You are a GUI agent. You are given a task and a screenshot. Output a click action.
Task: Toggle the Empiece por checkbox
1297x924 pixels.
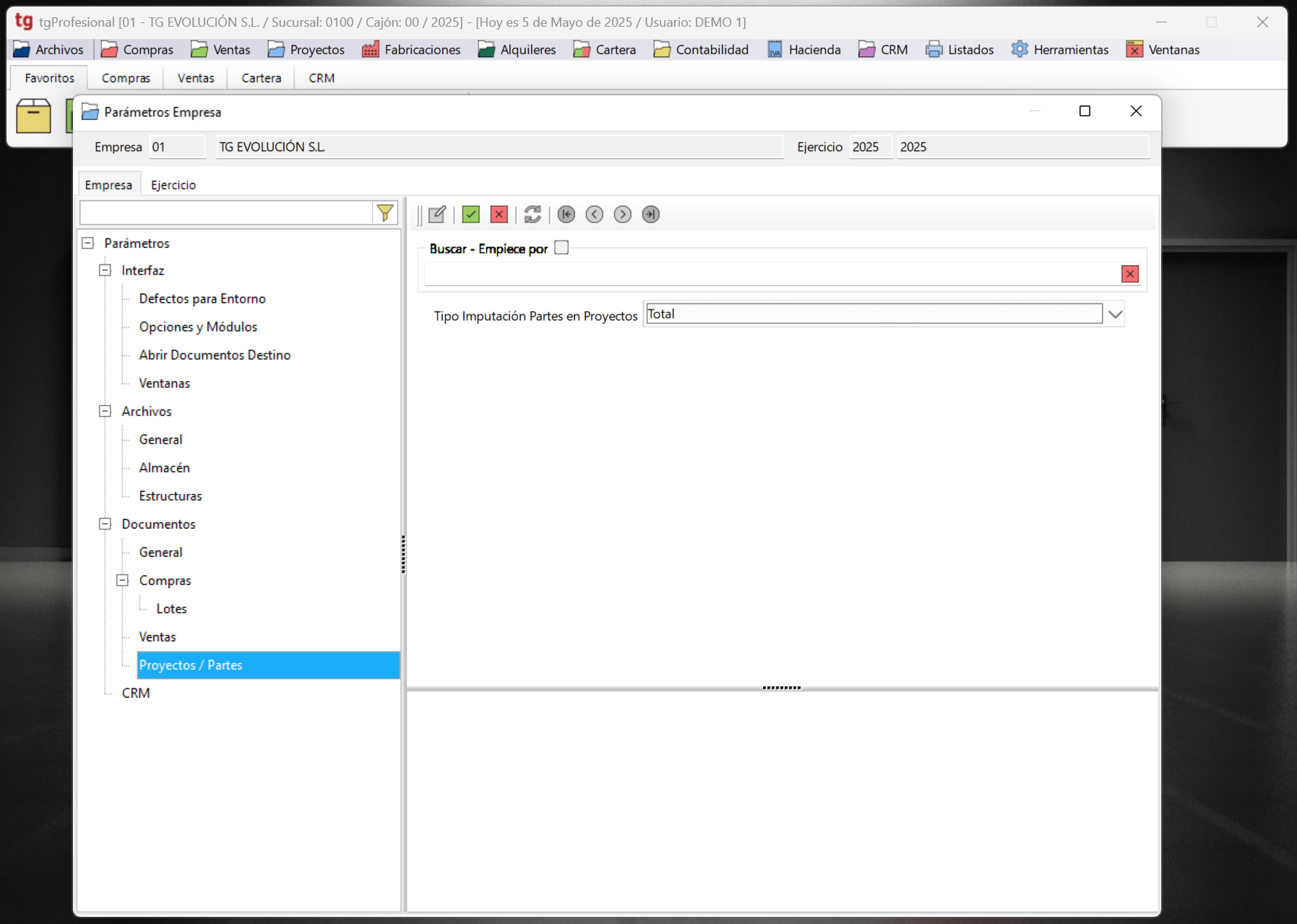pyautogui.click(x=561, y=248)
